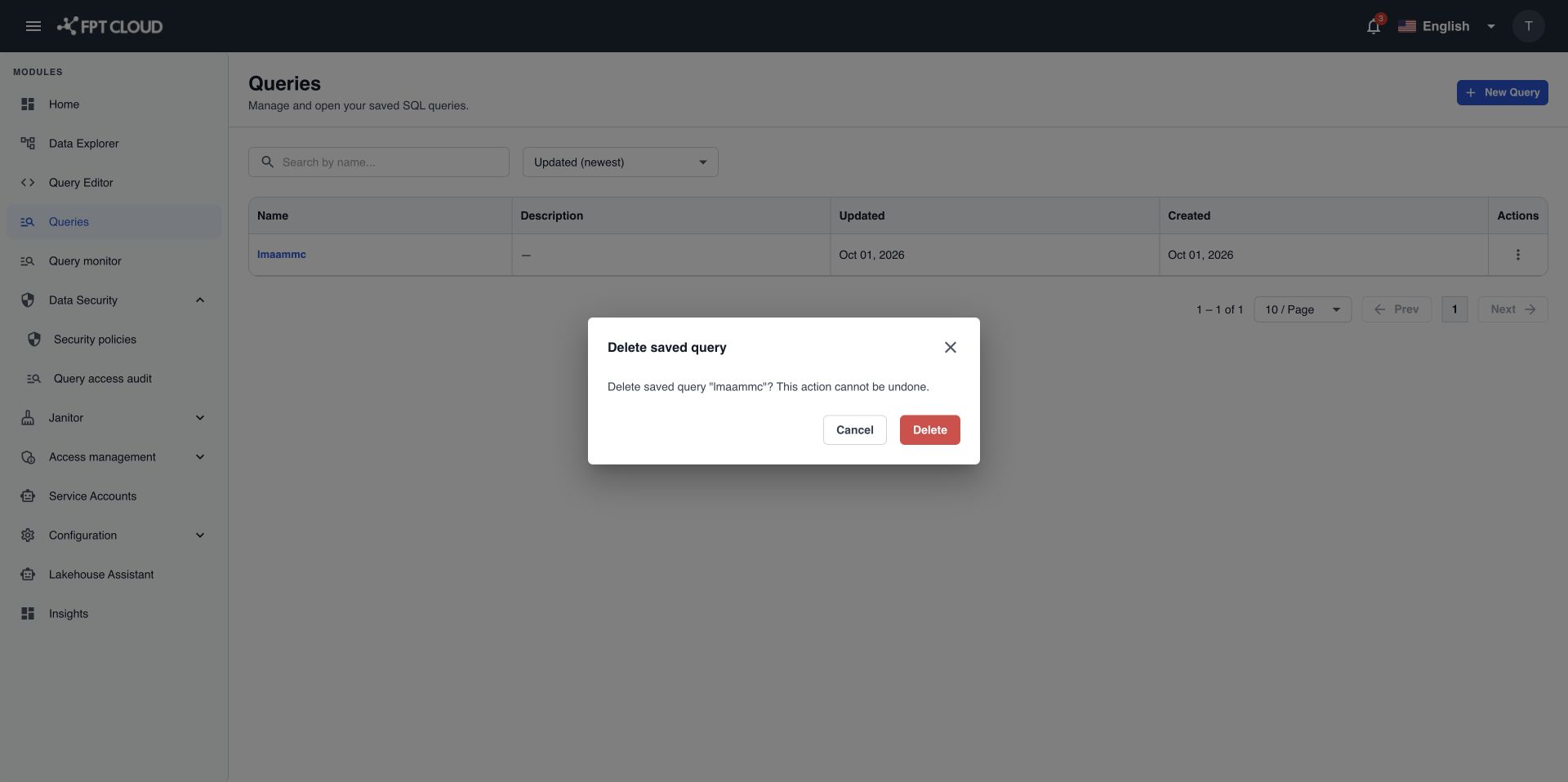Click the Janitor broom icon
Screen dimensions: 1568x782
[x=28, y=418]
